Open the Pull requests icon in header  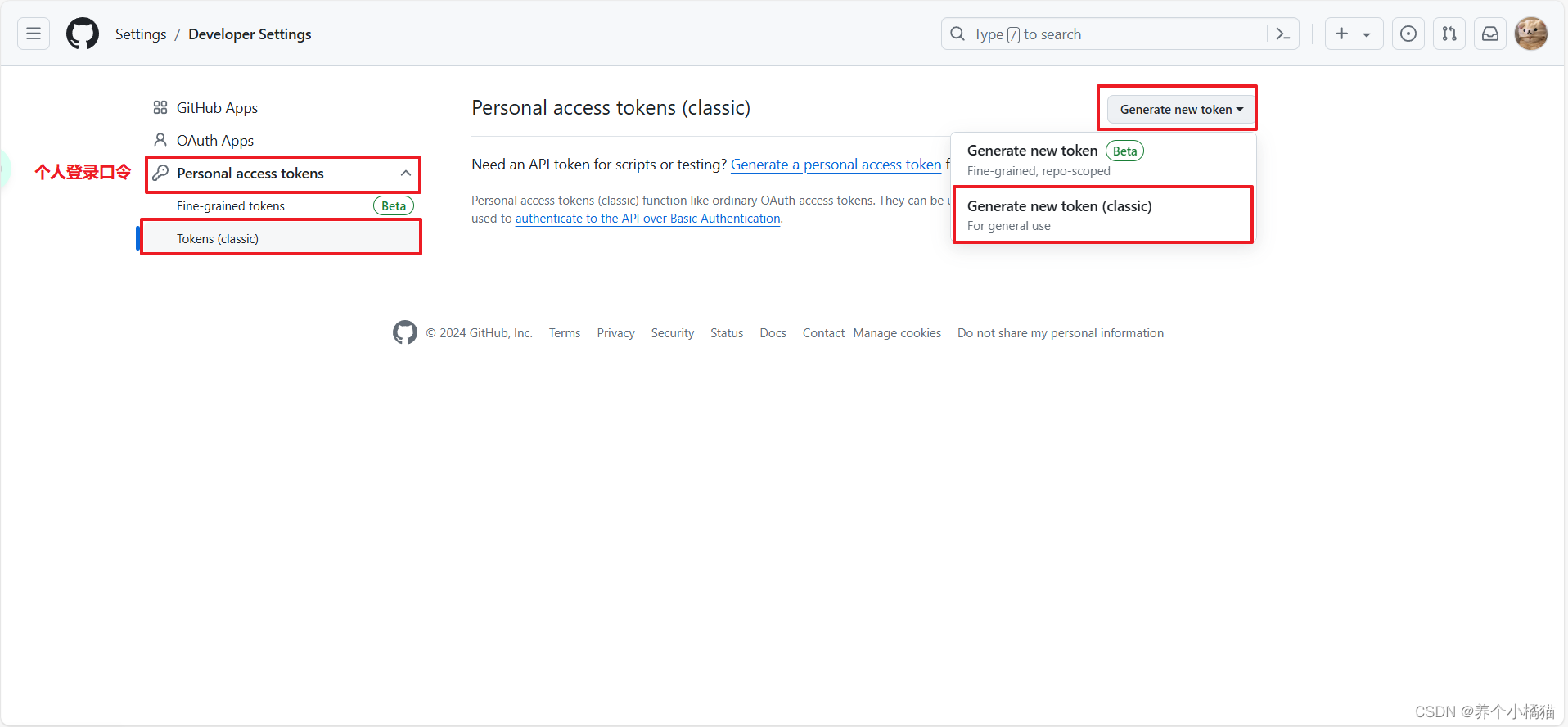1449,34
